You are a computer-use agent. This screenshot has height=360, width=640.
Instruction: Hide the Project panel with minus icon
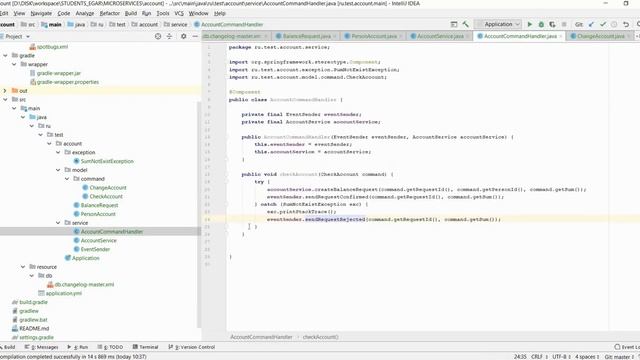point(195,36)
